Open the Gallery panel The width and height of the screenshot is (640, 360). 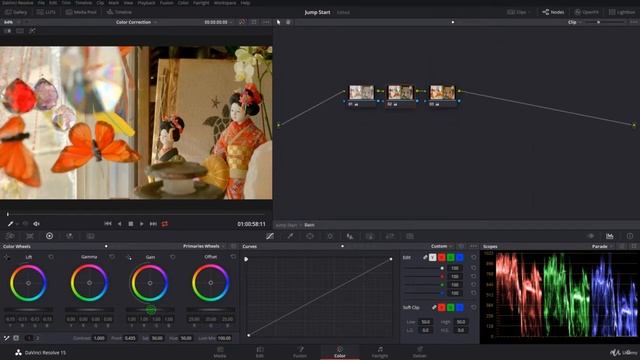pyautogui.click(x=16, y=12)
